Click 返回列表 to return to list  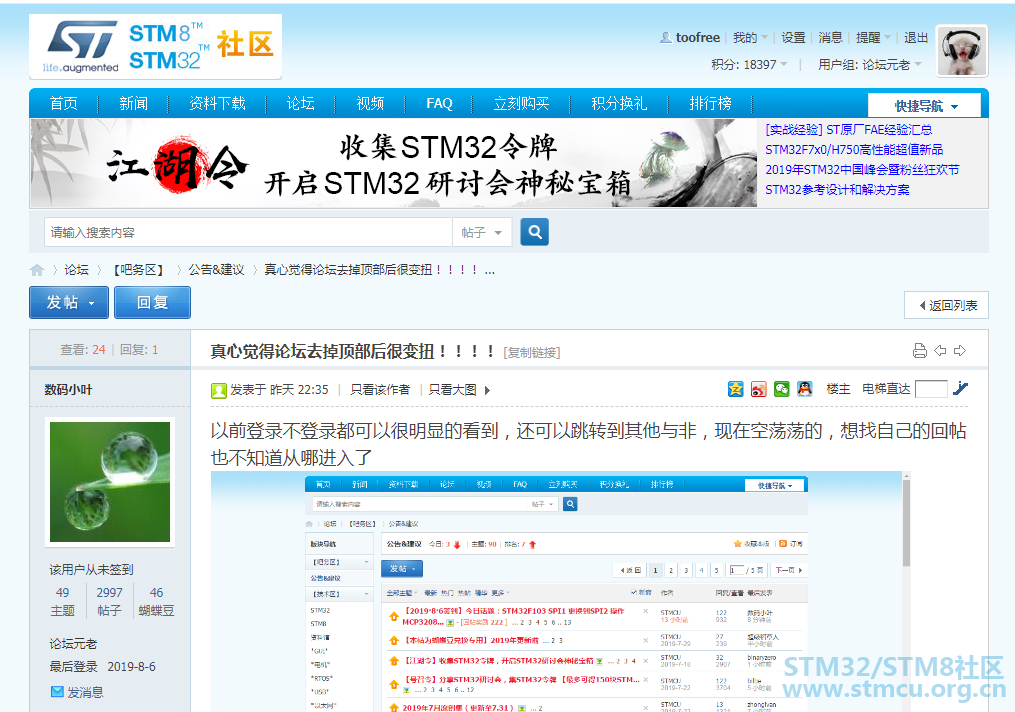946,305
